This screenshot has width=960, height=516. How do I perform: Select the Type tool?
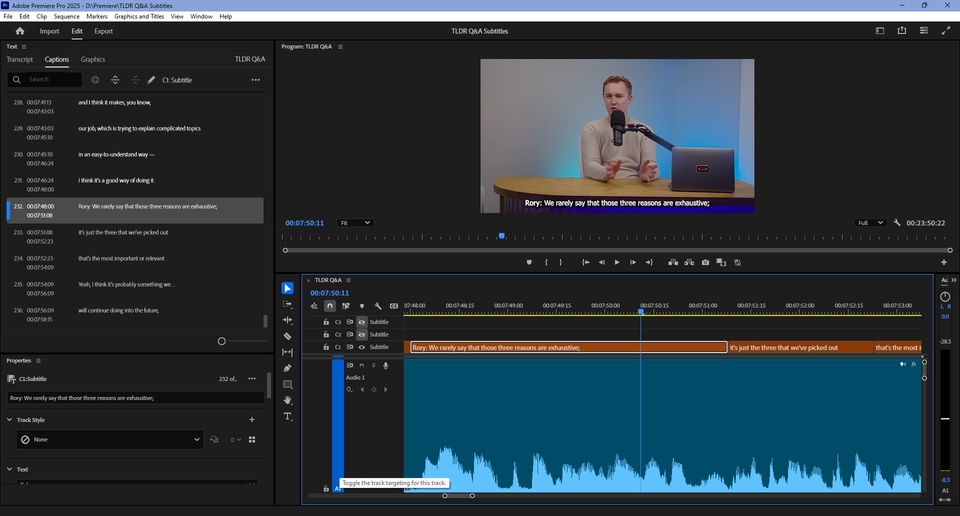pyautogui.click(x=288, y=416)
